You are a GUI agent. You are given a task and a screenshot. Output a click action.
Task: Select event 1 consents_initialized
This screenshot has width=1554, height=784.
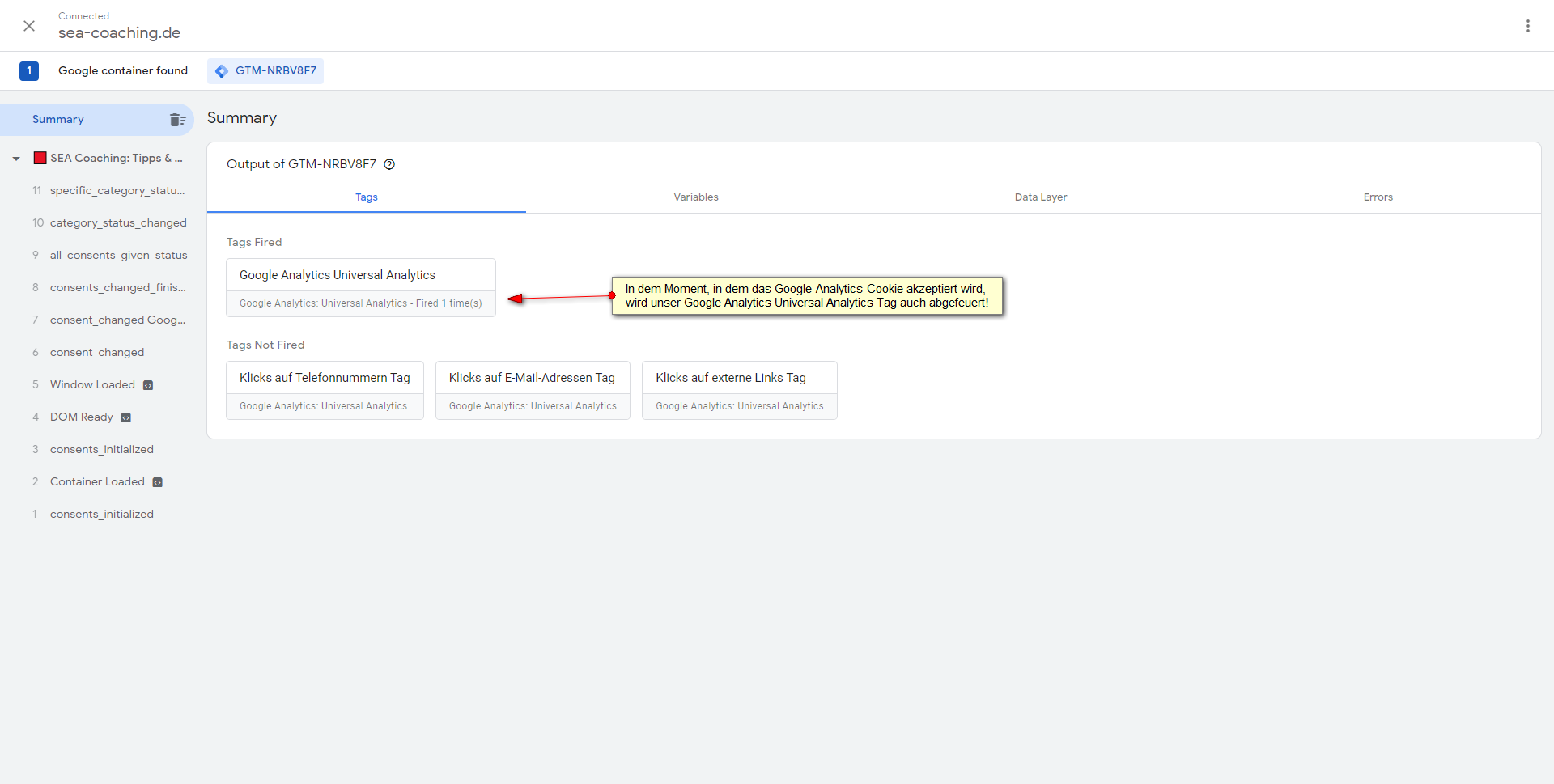[101, 515]
